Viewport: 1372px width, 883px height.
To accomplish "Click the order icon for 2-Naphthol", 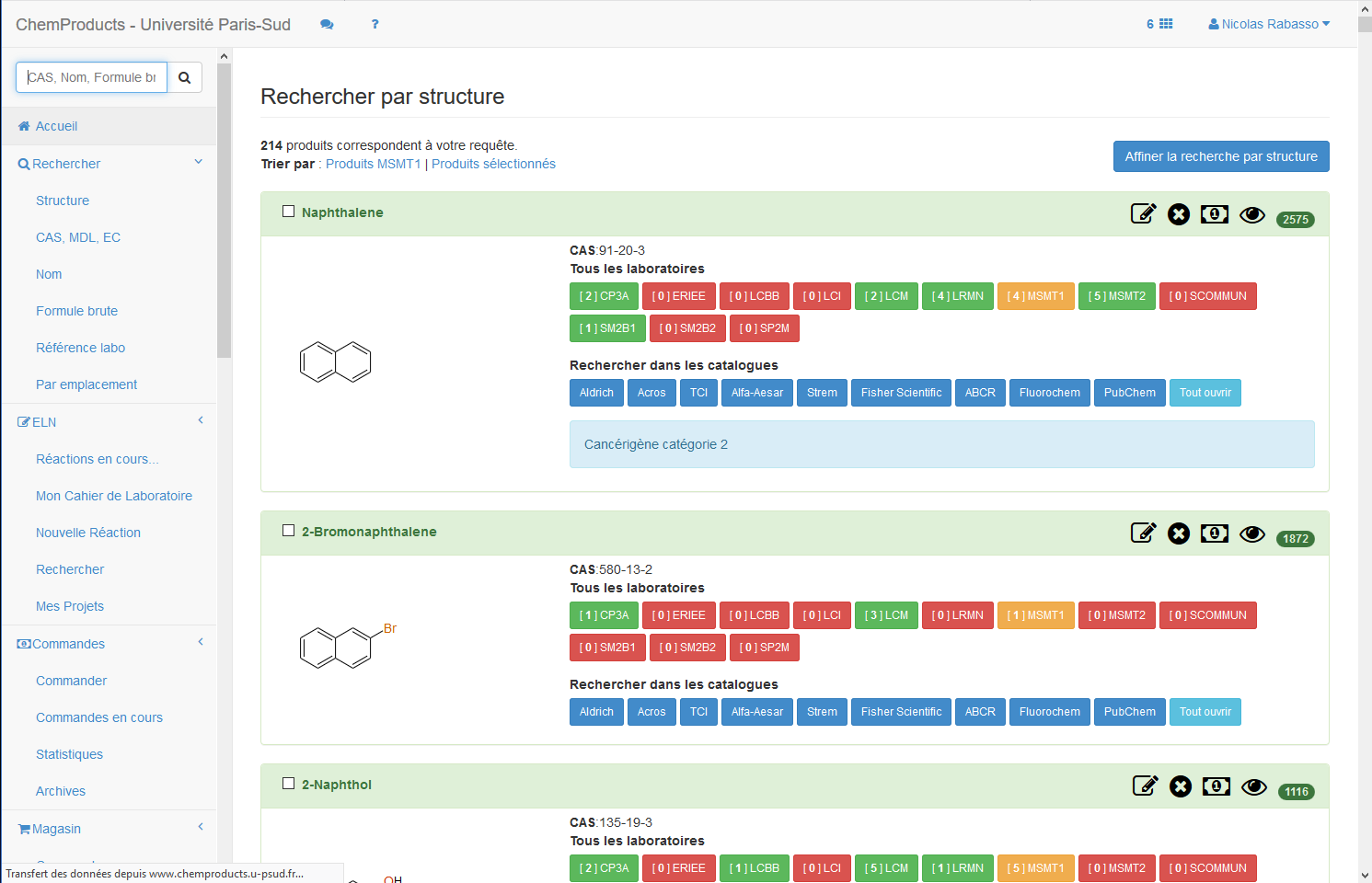I will coord(1216,786).
